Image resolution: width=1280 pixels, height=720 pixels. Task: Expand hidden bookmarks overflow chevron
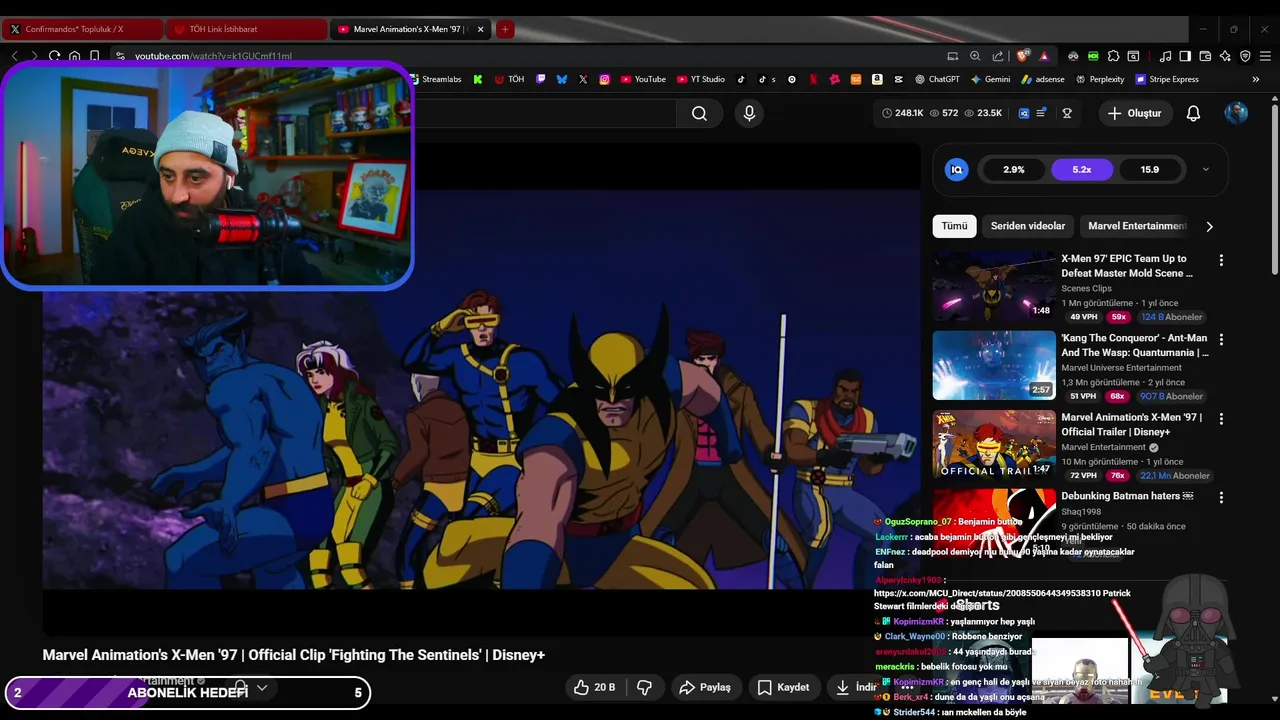1256,79
